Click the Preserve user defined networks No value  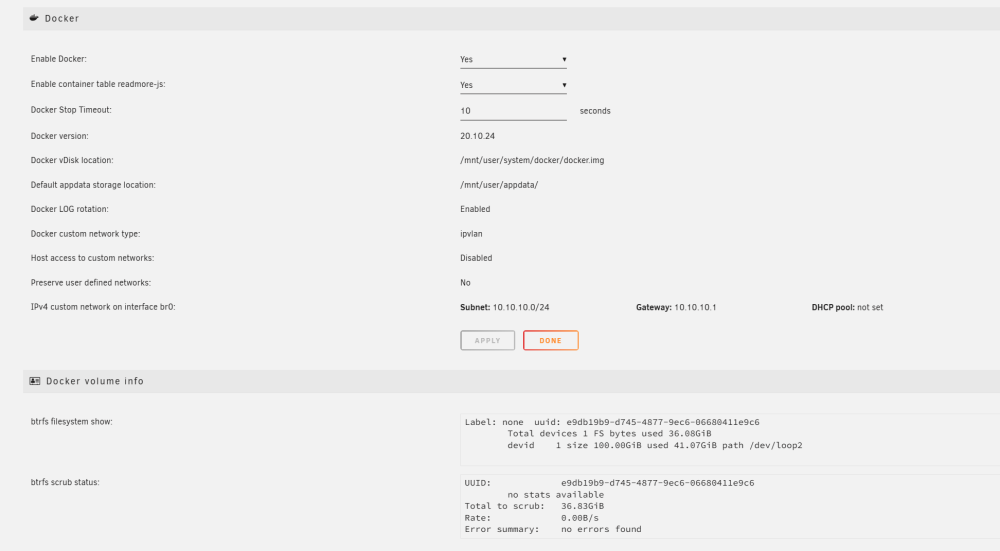(465, 283)
